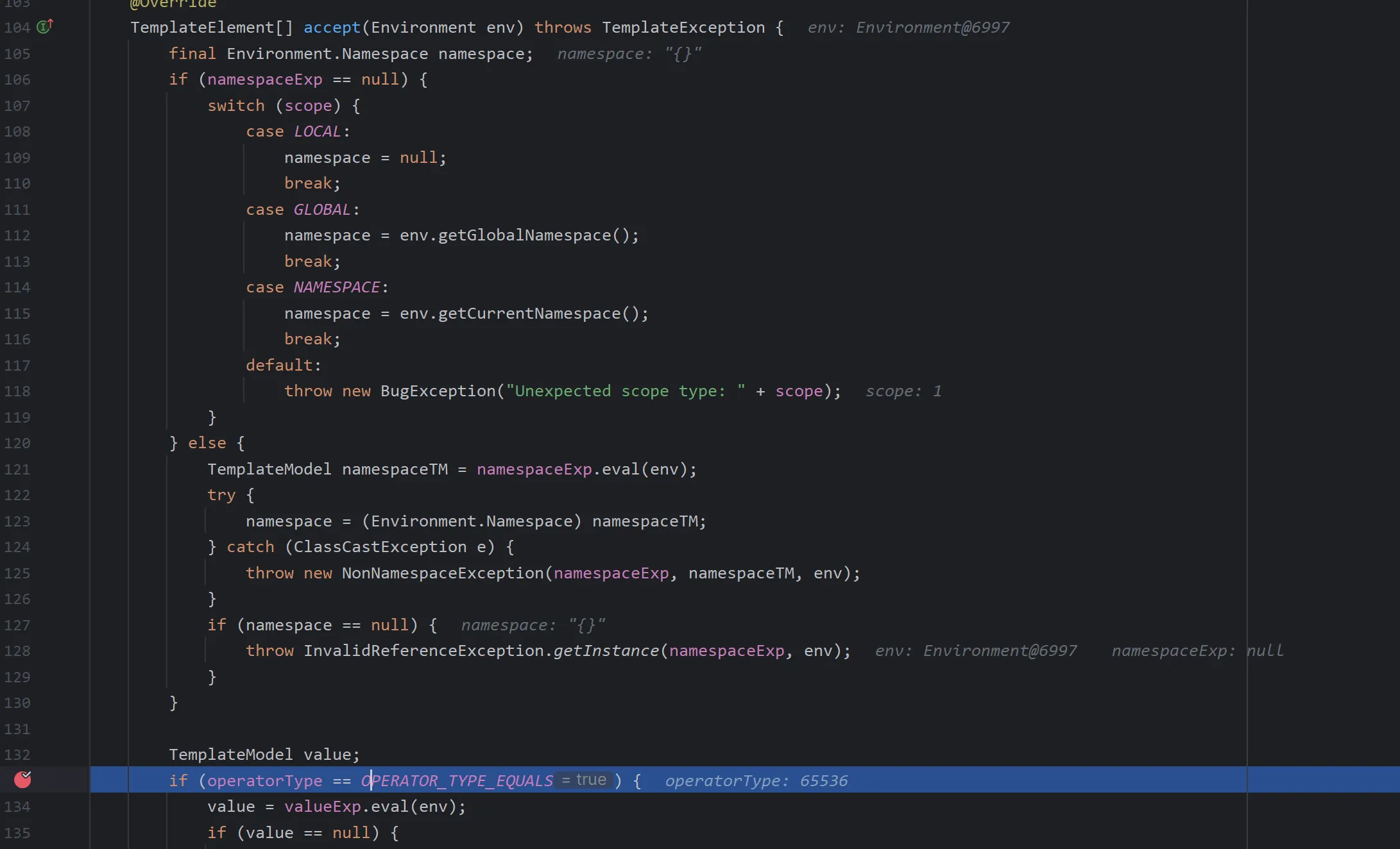Click the getCurrentNamespace call on line 115
The height and width of the screenshot is (849, 1400).
pos(529,314)
